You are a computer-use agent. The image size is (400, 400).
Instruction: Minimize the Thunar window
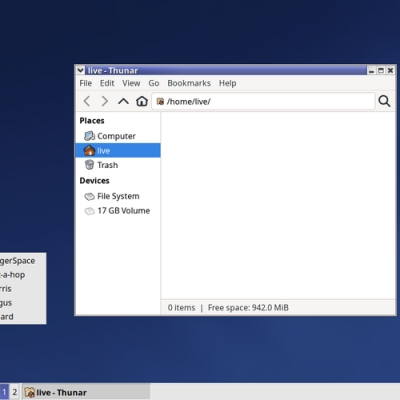(372, 70)
